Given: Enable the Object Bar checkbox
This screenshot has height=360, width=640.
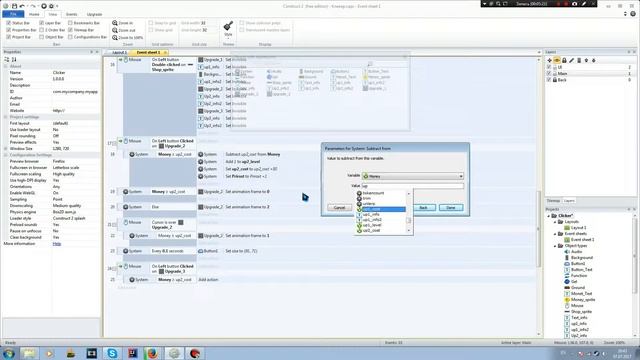Looking at the screenshot, I should (41, 37).
